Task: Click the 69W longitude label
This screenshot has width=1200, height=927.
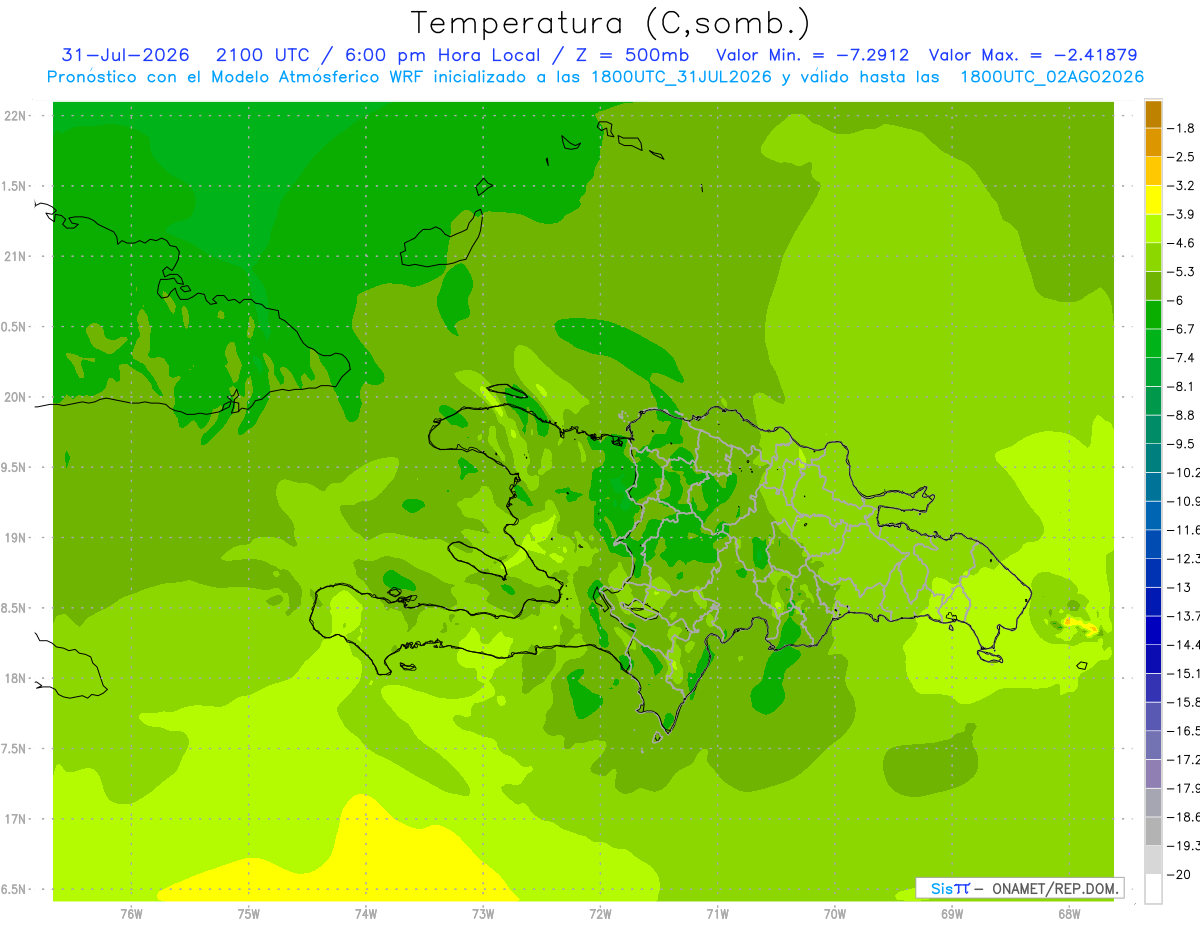Action: (x=952, y=913)
